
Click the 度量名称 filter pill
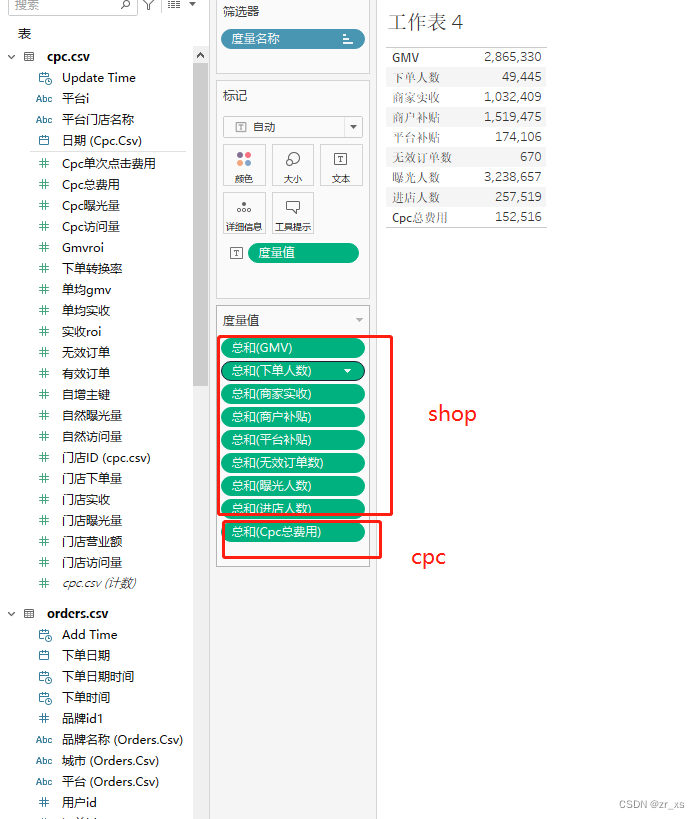pos(293,39)
